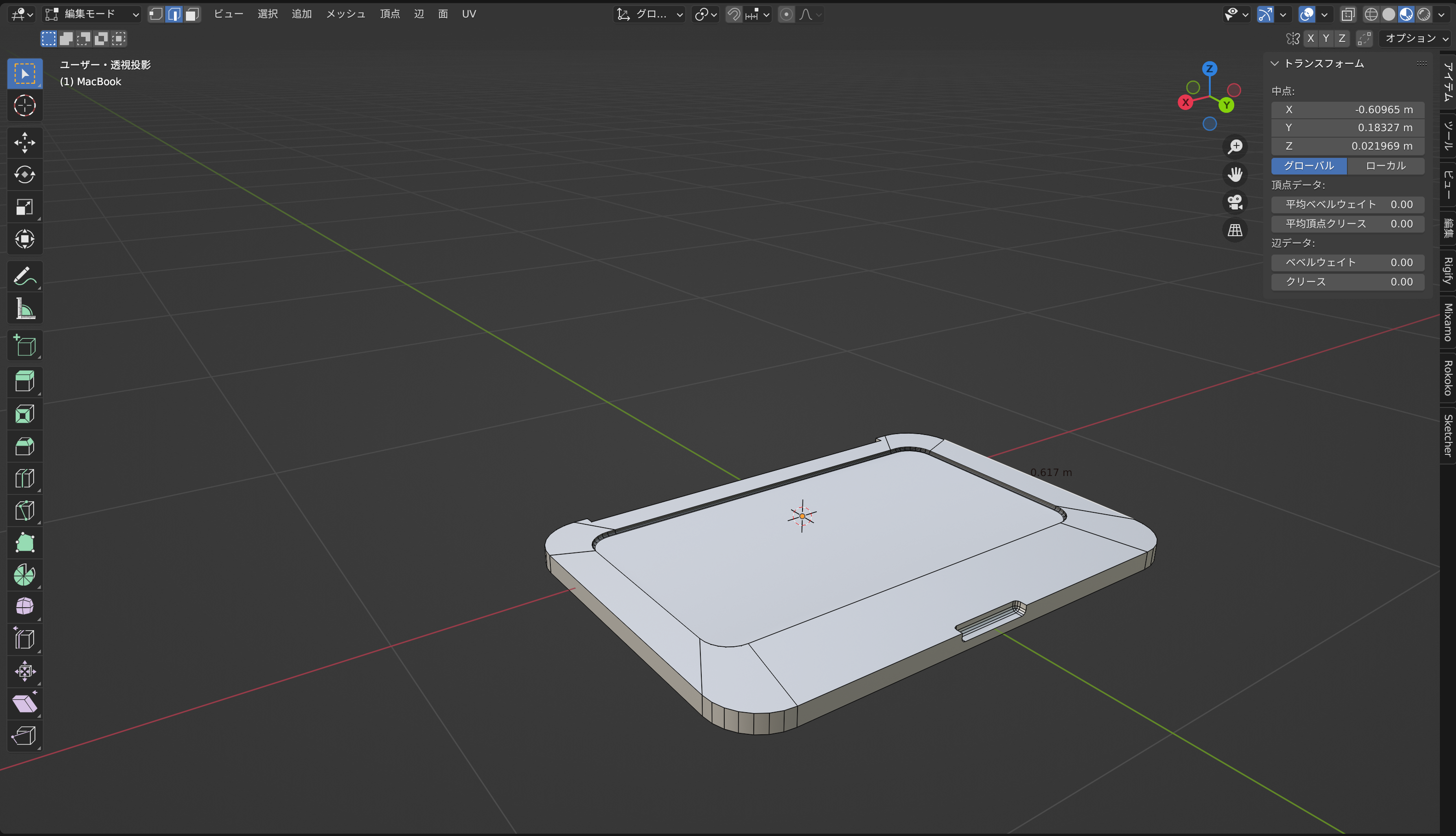The width and height of the screenshot is (1456, 836).
Task: Toggle Y axis mesh mirror
Action: pos(1326,39)
